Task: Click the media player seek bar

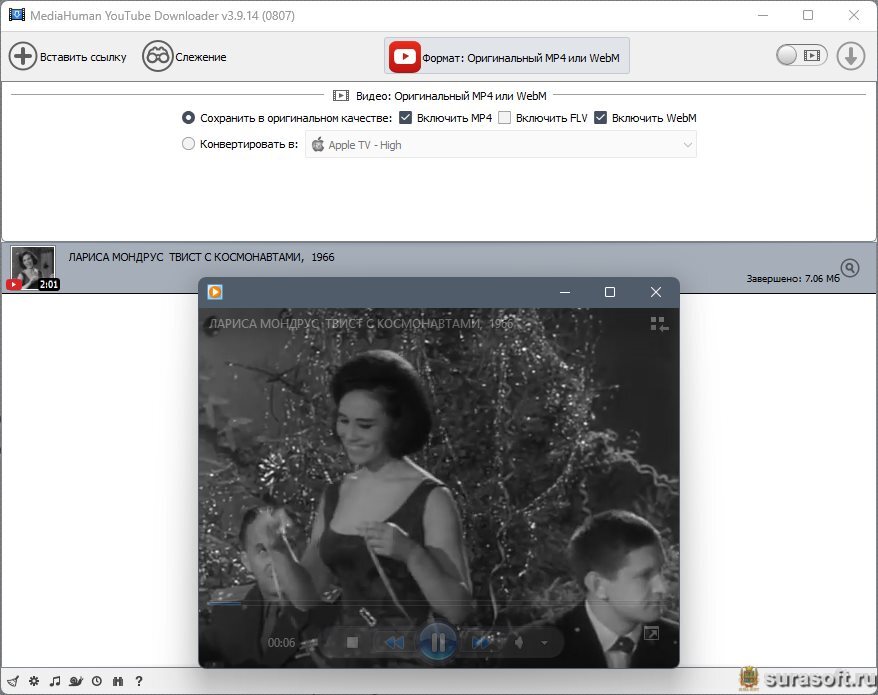Action: tap(439, 603)
